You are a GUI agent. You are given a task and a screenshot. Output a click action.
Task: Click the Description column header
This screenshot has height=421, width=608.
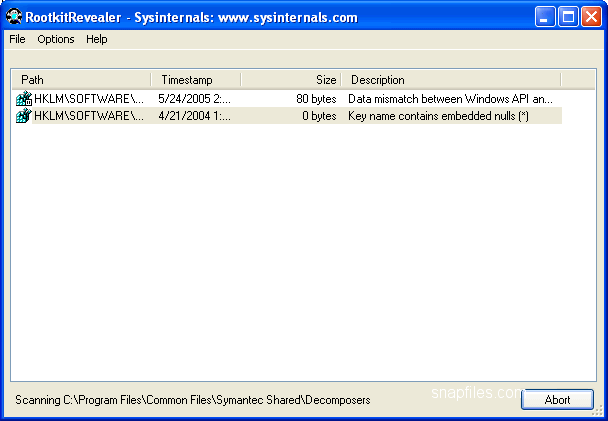[x=450, y=79]
